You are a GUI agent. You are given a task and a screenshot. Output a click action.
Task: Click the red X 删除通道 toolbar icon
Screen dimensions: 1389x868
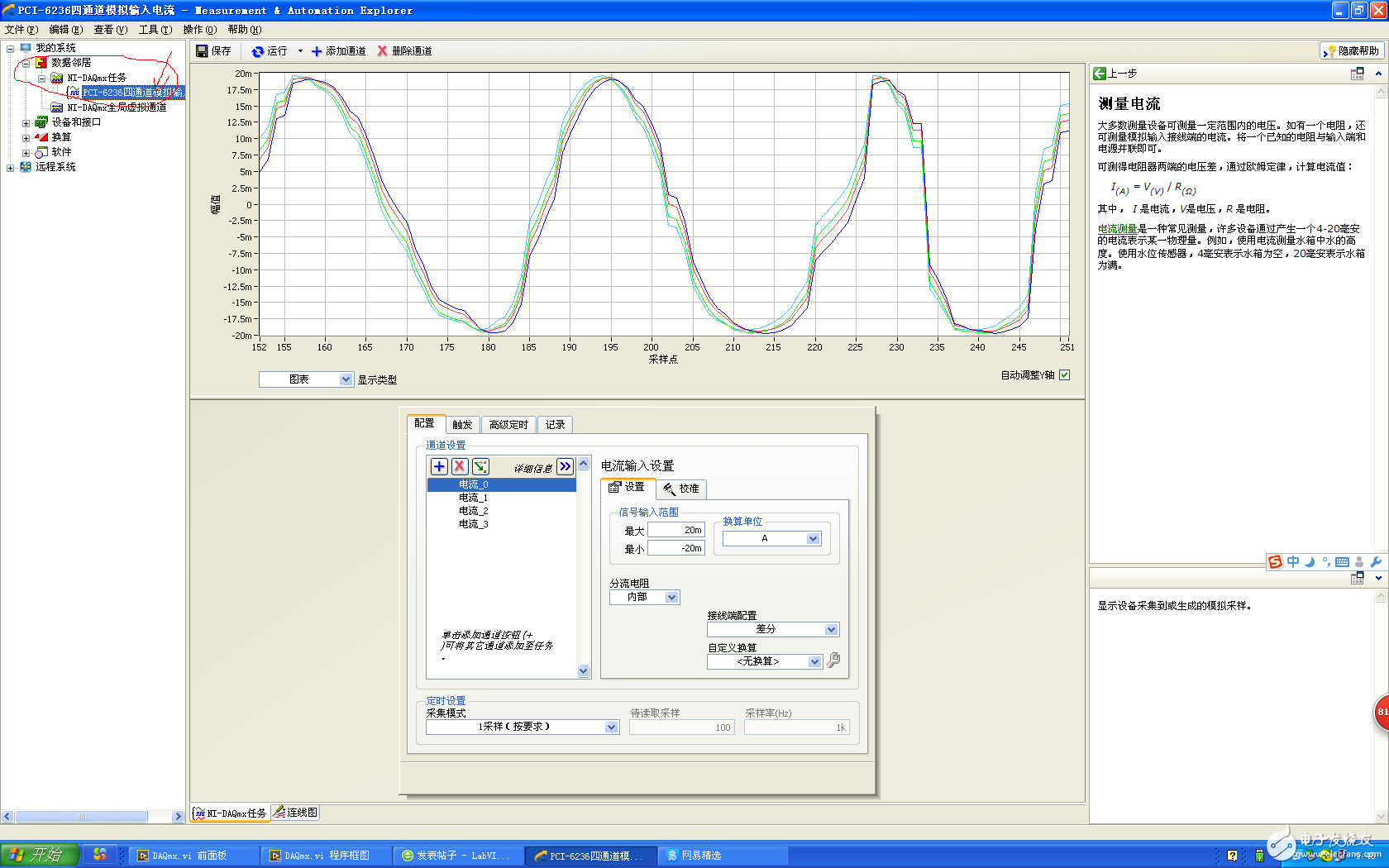pos(382,51)
